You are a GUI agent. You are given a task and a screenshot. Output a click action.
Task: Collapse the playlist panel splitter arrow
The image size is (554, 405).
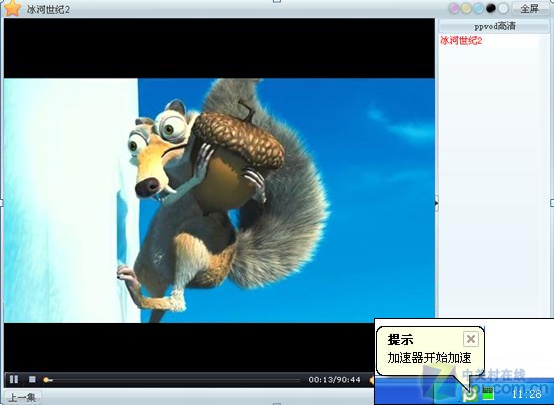437,203
